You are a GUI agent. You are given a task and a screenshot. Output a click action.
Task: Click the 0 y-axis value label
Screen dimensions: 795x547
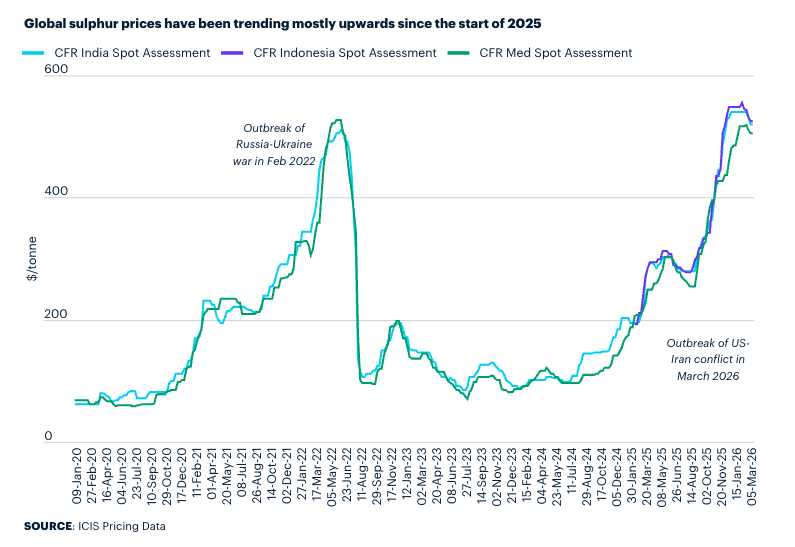tap(62, 437)
